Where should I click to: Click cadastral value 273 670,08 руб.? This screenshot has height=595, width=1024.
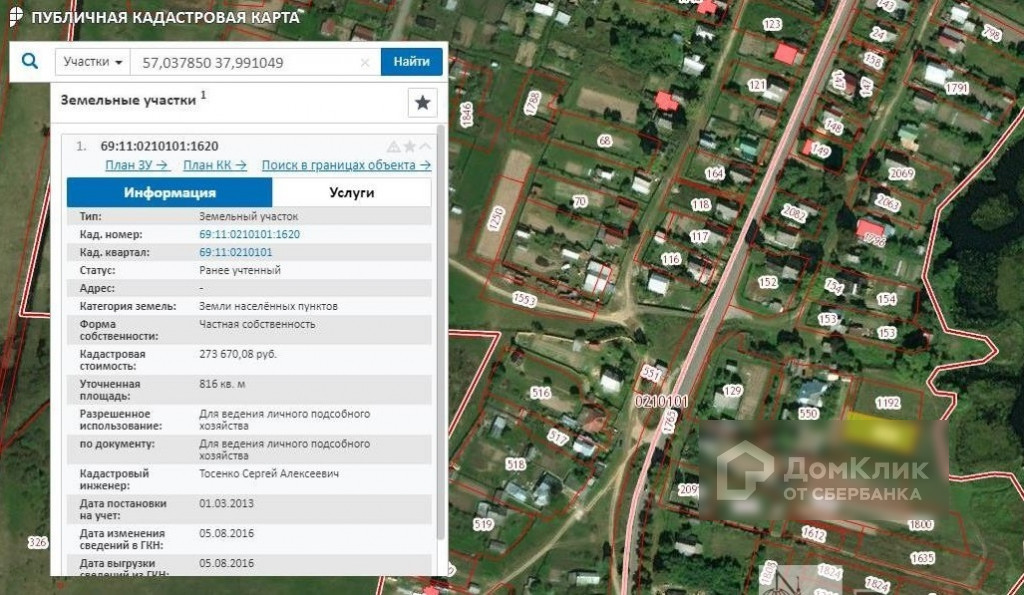238,354
